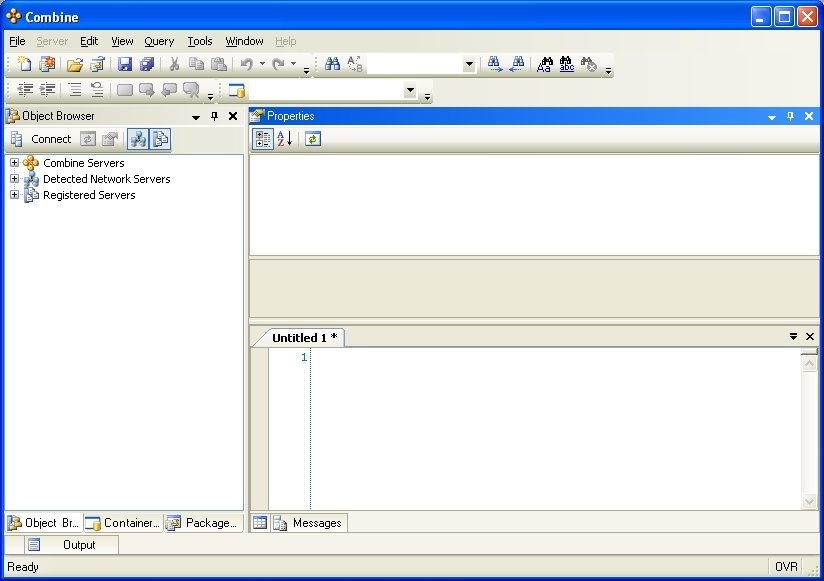
Task: Expand the Registered Servers tree node
Action: (14, 195)
